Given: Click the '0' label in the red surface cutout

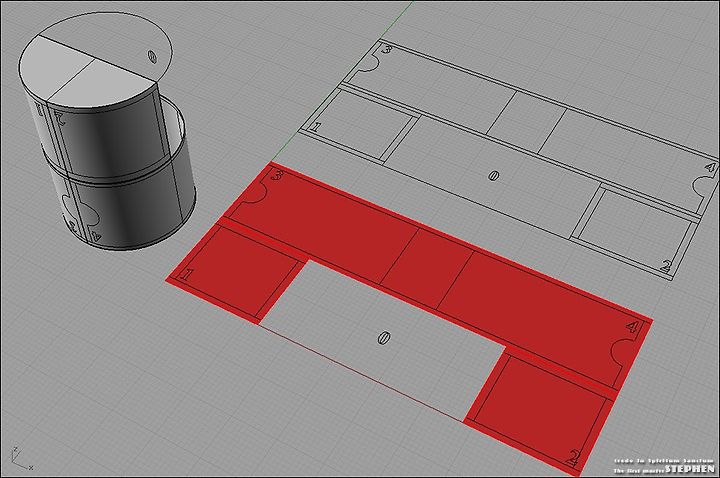Looking at the screenshot, I should click(x=383, y=339).
